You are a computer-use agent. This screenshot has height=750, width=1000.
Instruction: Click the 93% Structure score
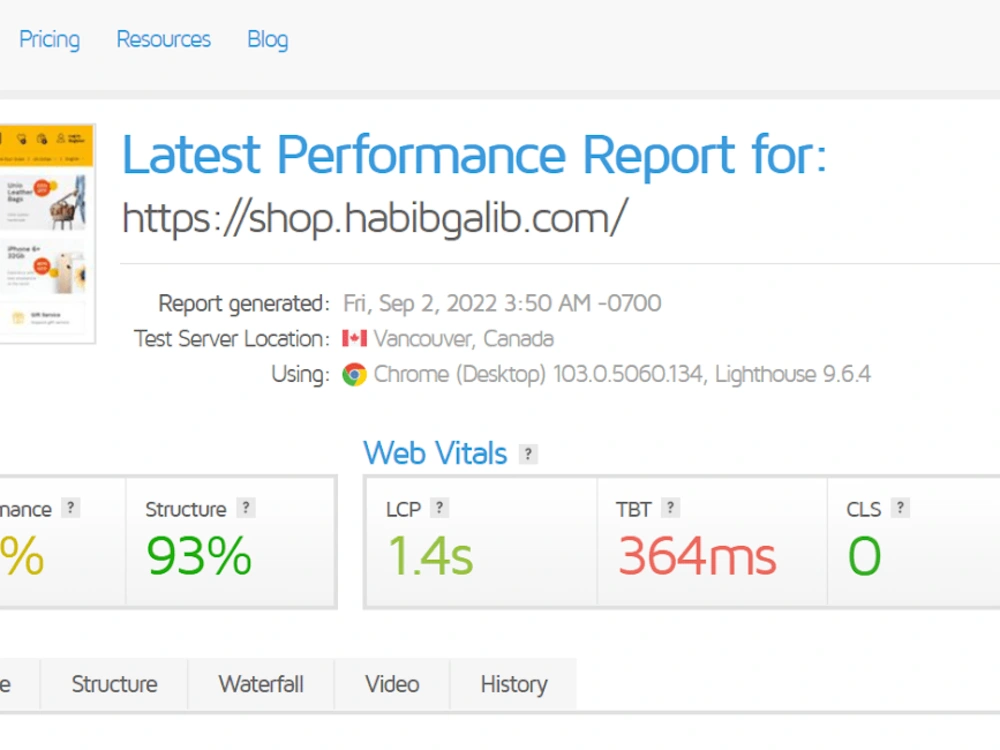(x=199, y=556)
